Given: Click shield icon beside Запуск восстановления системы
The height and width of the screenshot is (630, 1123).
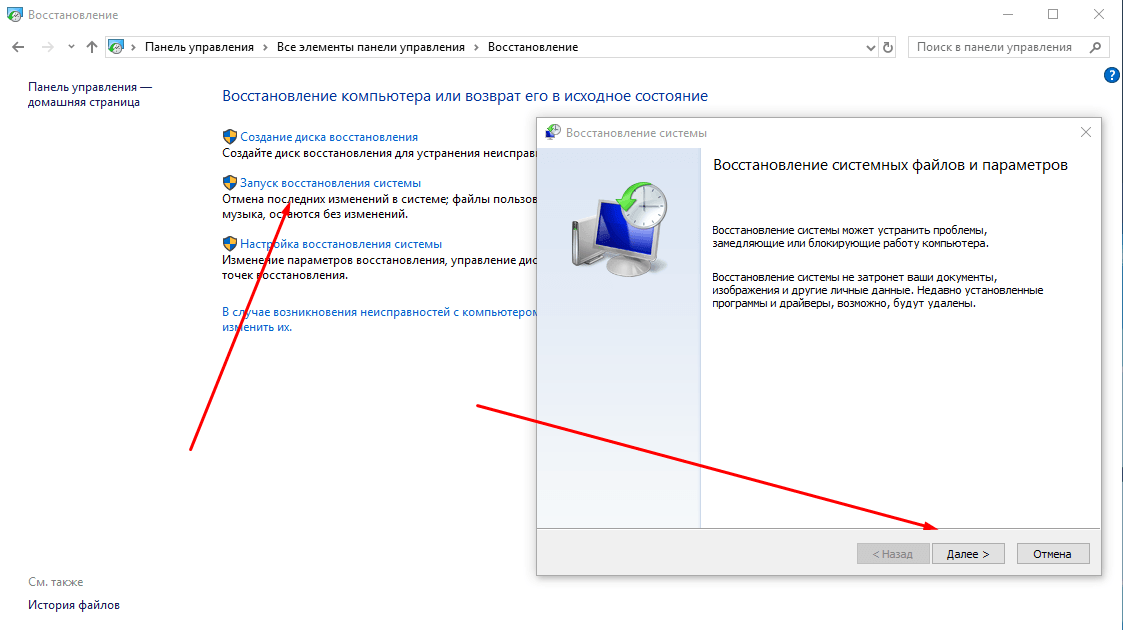Looking at the screenshot, I should (x=230, y=183).
